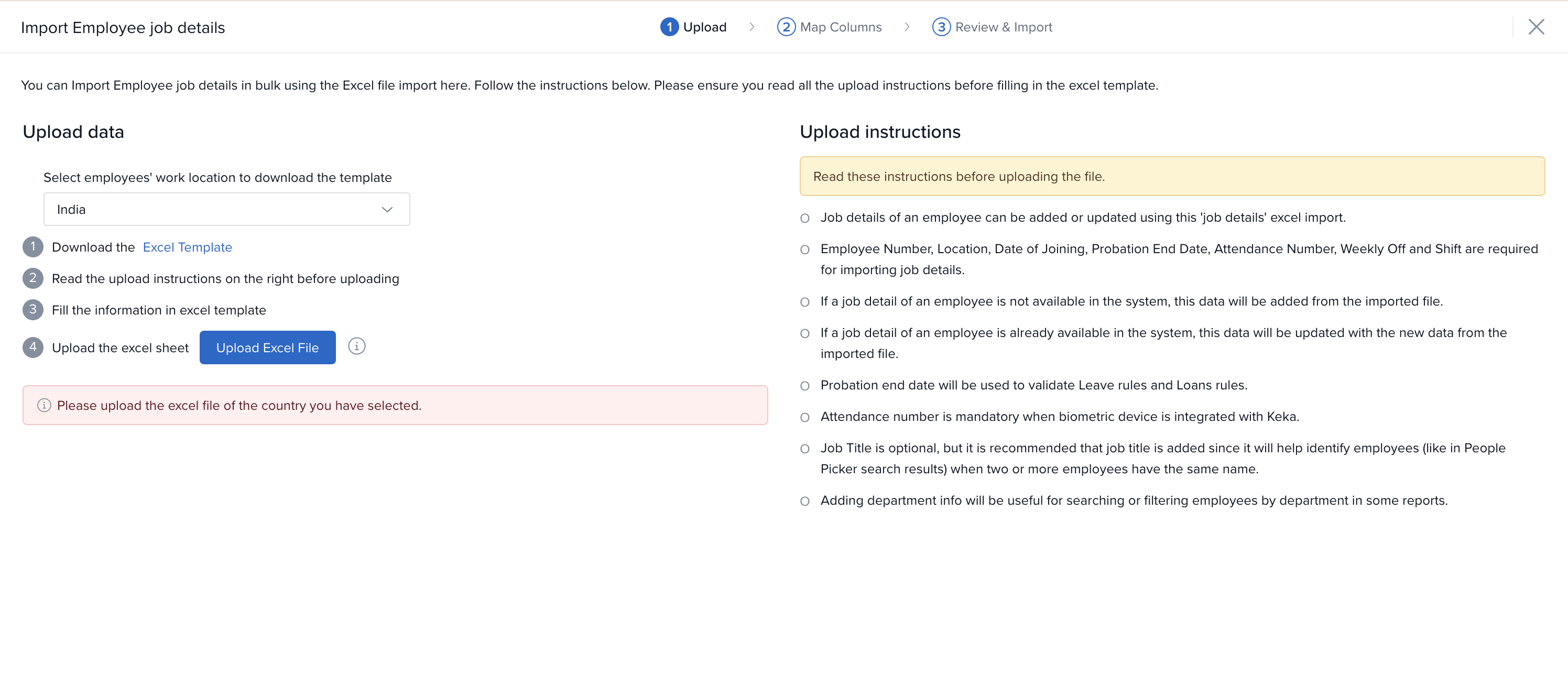Click bullet for Probation end date instruction
This screenshot has height=695, width=1568.
tap(804, 386)
